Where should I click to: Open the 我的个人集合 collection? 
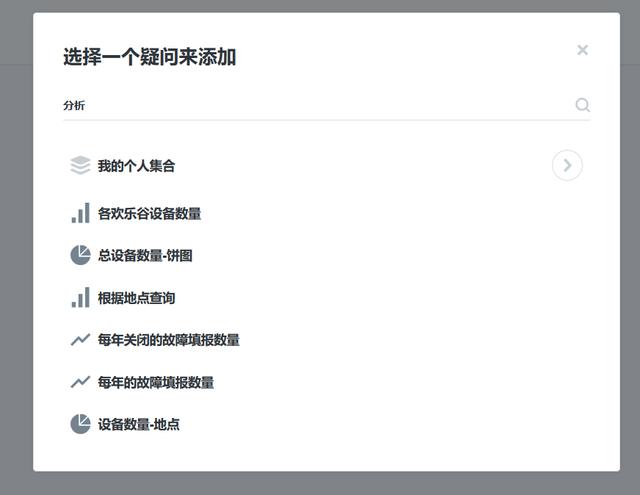point(136,166)
